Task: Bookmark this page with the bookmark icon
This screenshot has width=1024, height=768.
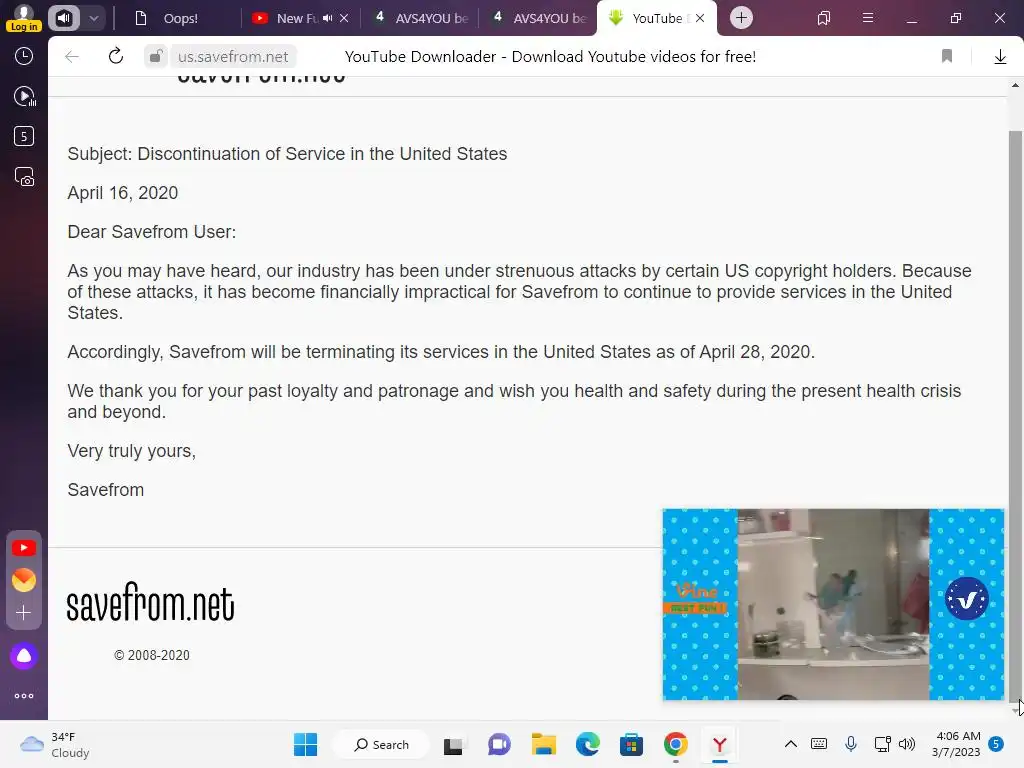Action: click(947, 56)
